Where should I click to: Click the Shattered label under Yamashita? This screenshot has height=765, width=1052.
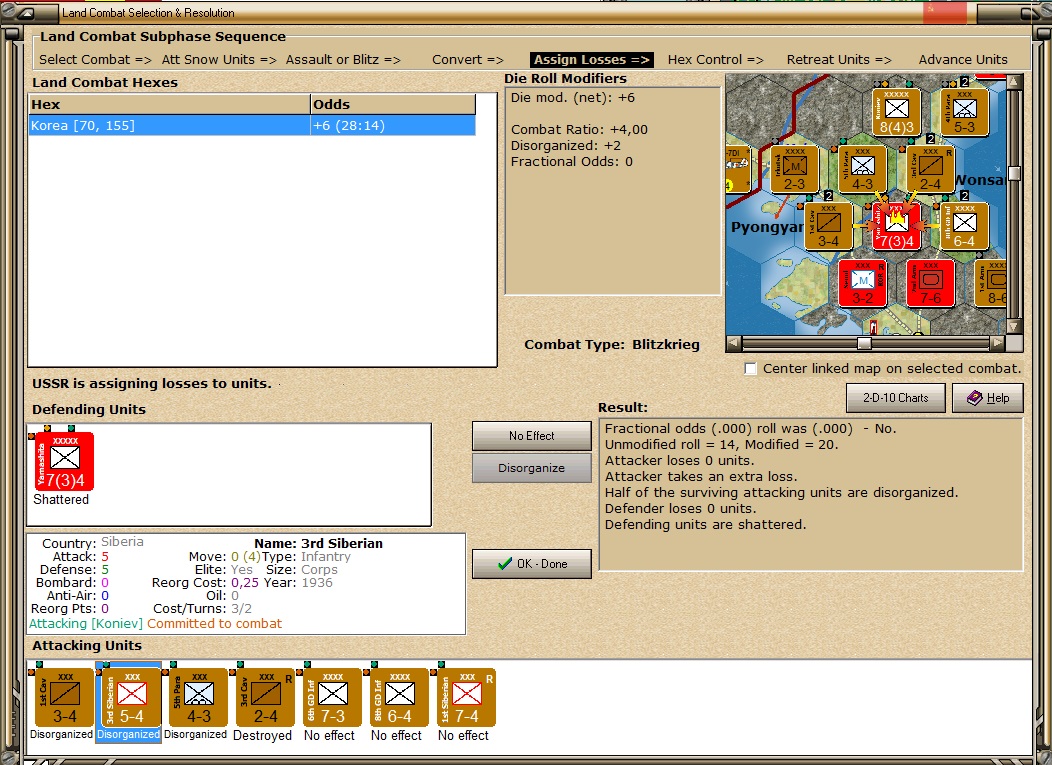pyautogui.click(x=61, y=499)
